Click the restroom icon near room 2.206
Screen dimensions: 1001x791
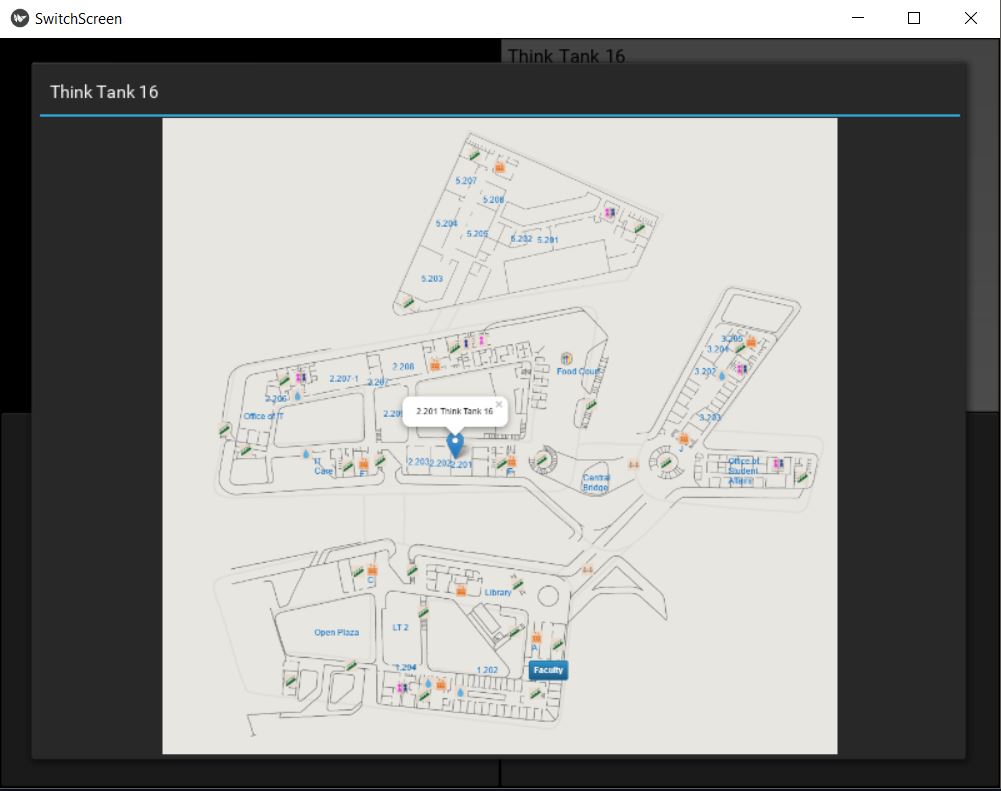[297, 376]
